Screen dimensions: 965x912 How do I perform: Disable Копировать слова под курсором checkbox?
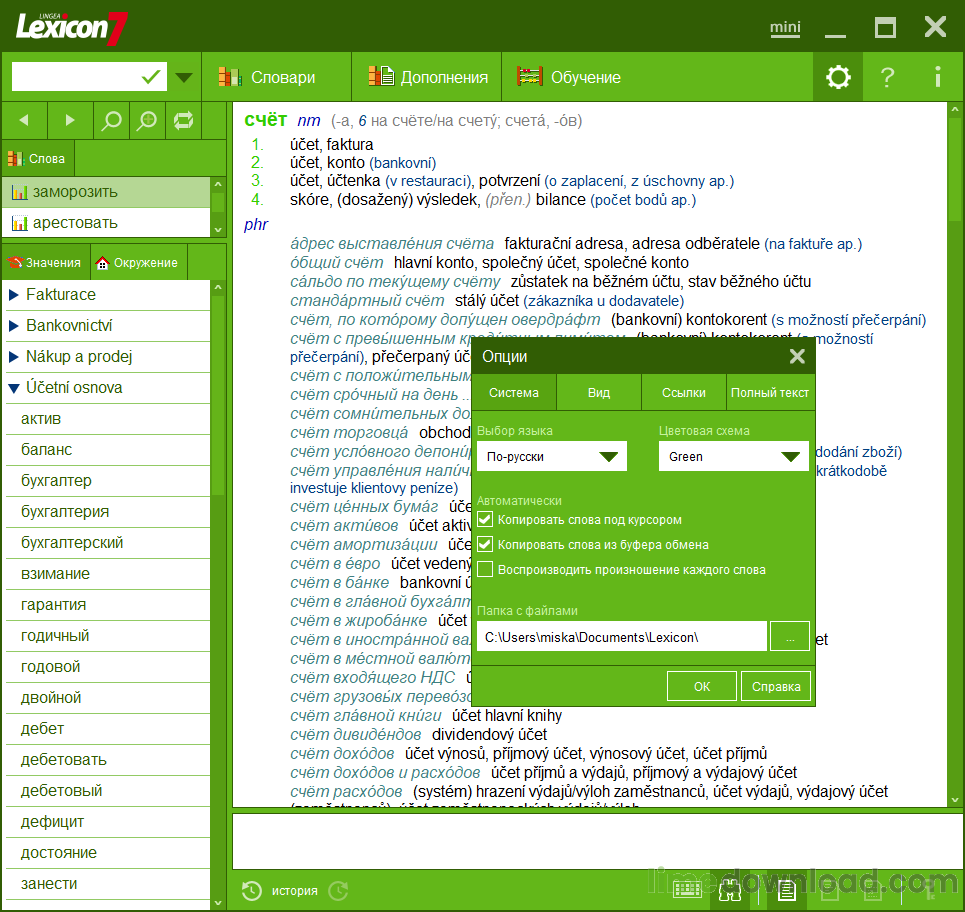point(486,520)
